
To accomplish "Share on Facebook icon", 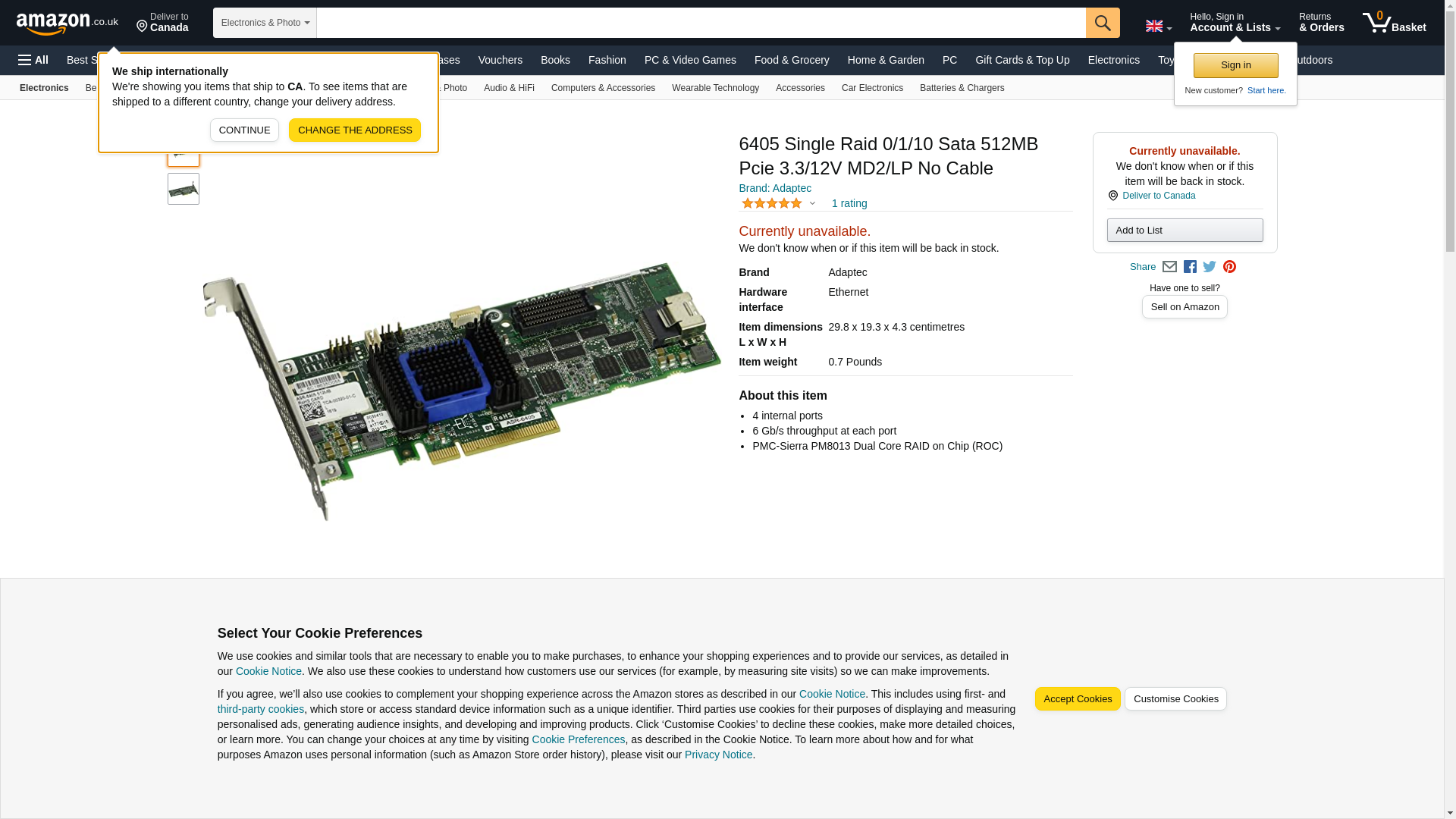I will pos(1190,267).
